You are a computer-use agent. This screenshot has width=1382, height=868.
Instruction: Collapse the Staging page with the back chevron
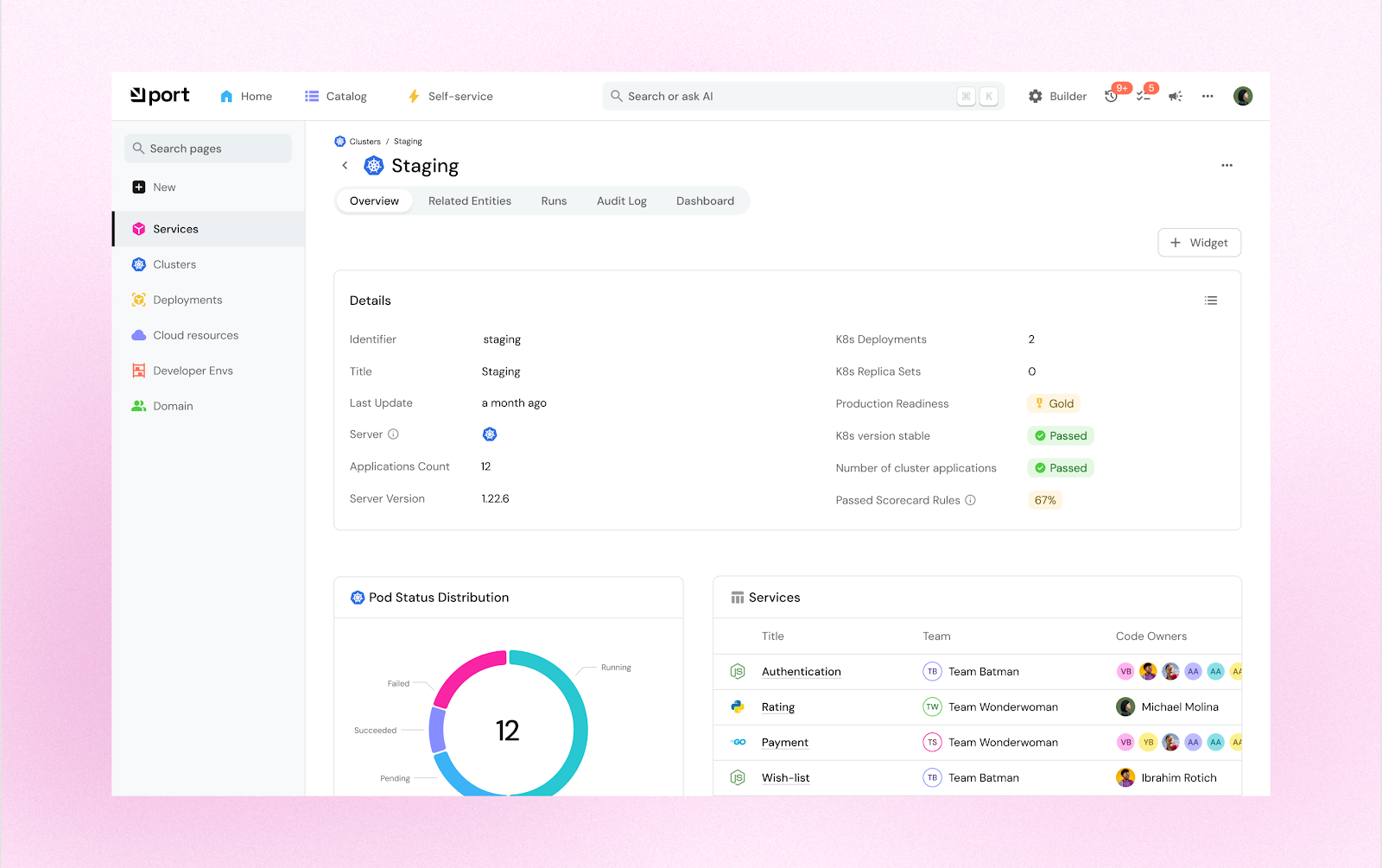[x=345, y=165]
